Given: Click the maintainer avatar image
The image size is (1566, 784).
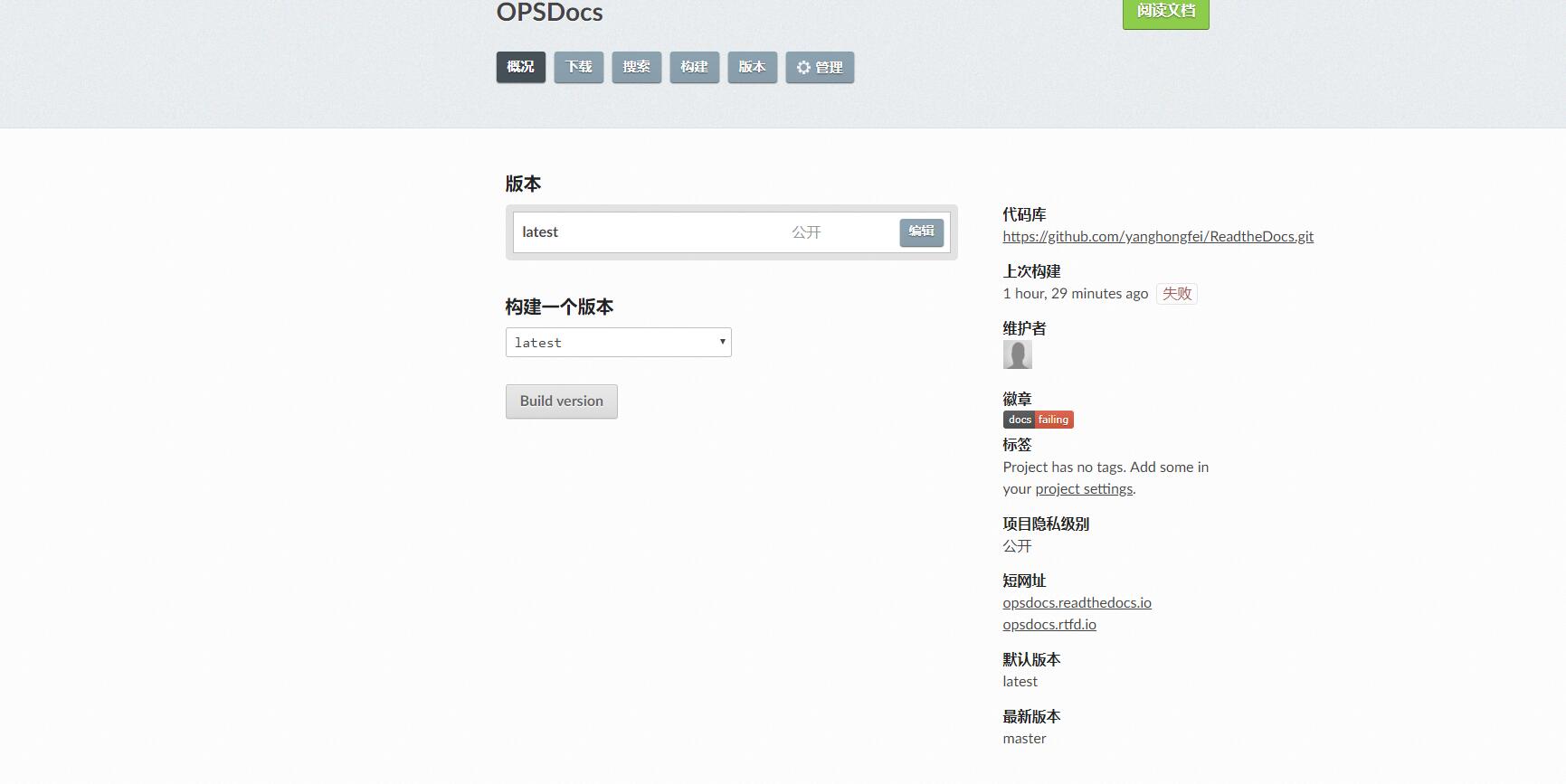Looking at the screenshot, I should [1017, 354].
